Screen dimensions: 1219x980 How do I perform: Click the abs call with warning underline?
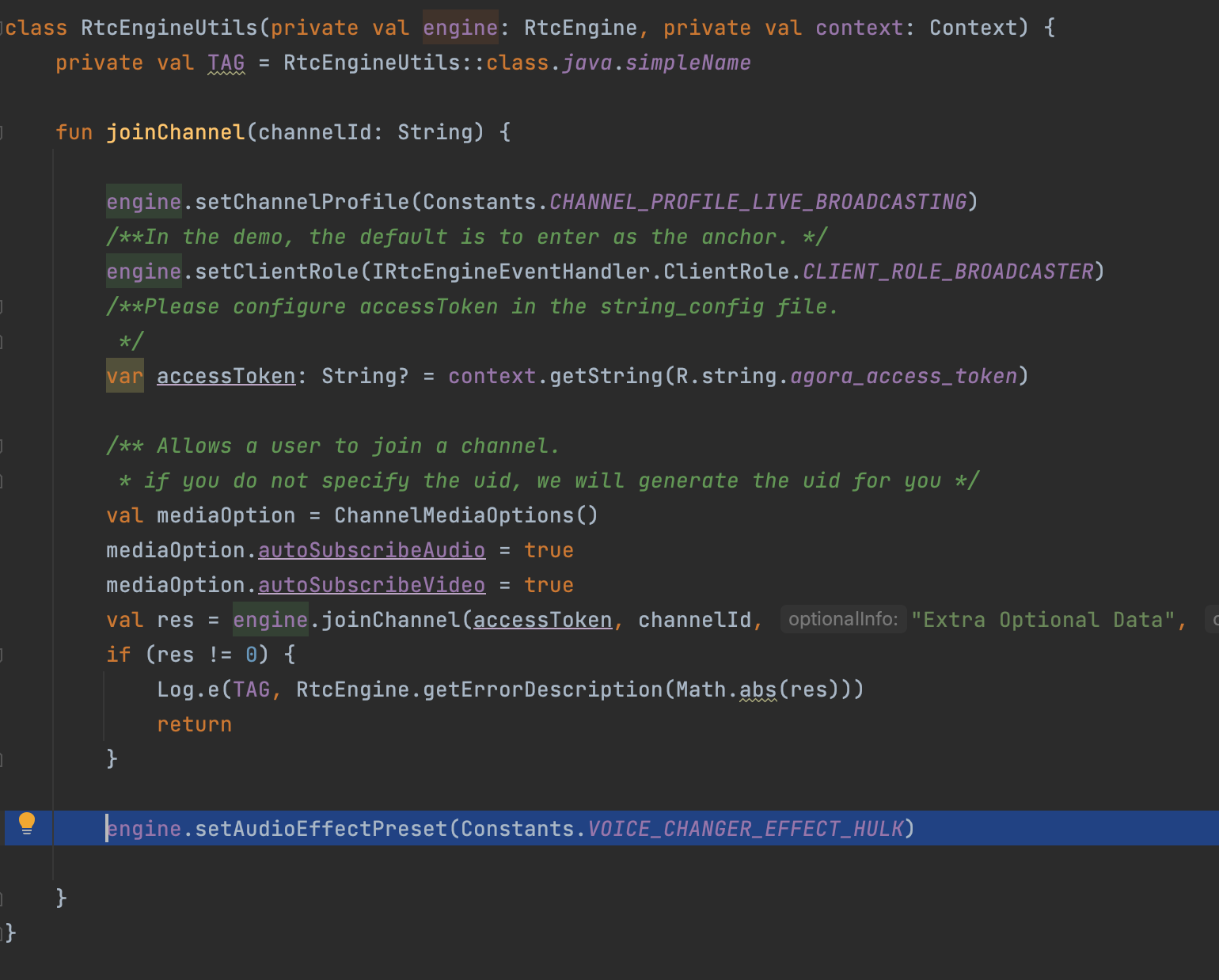click(x=758, y=689)
